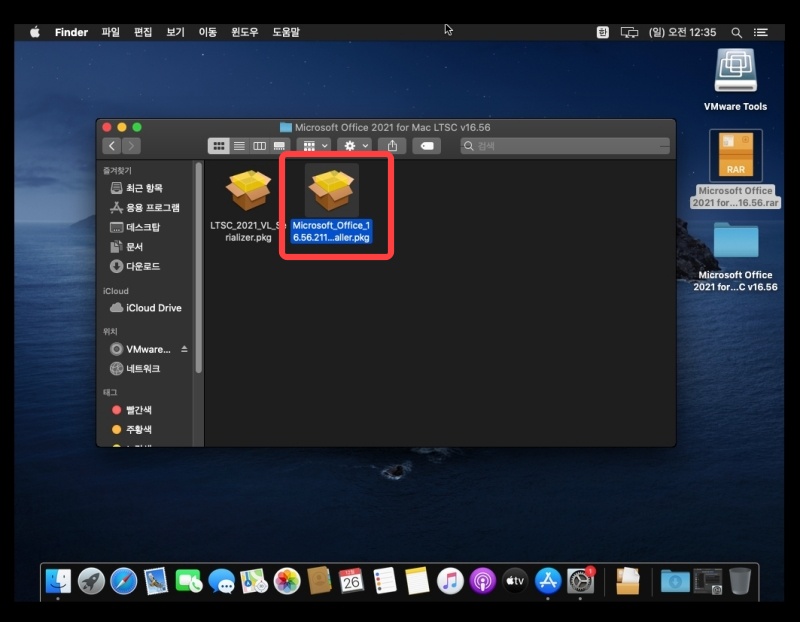Open Podcasts from the Dock
The image size is (800, 622).
pos(482,581)
